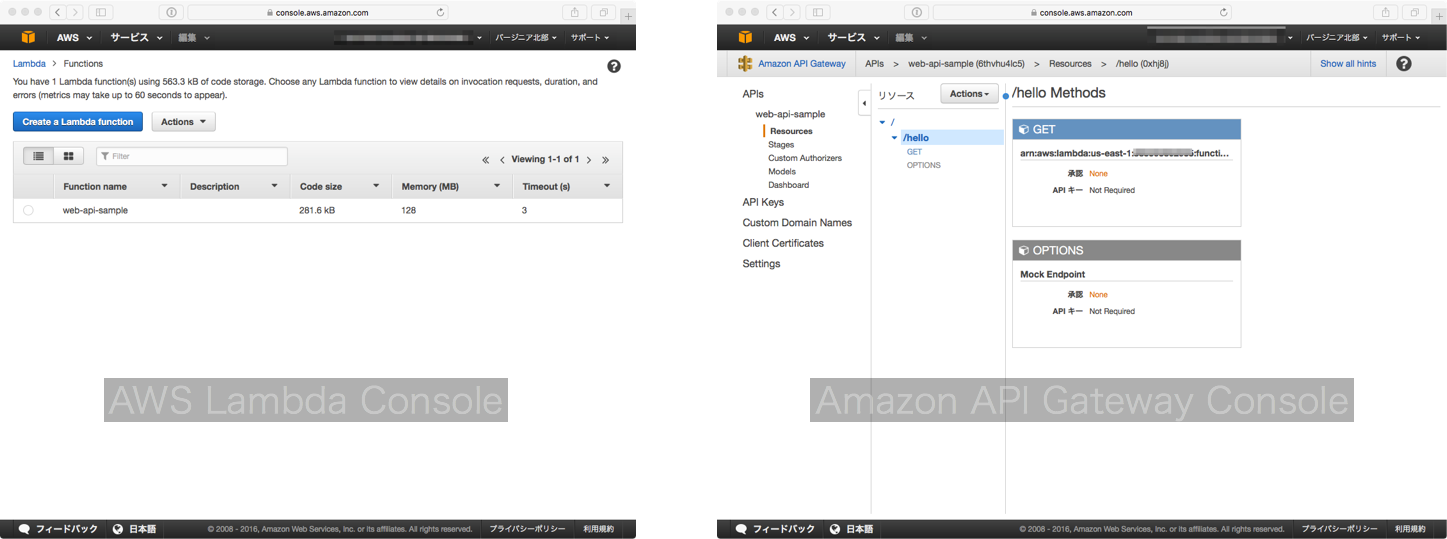Screen dimensions: 1447x539
Task: Click Safari back button in Lambda window
Action: coord(56,12)
